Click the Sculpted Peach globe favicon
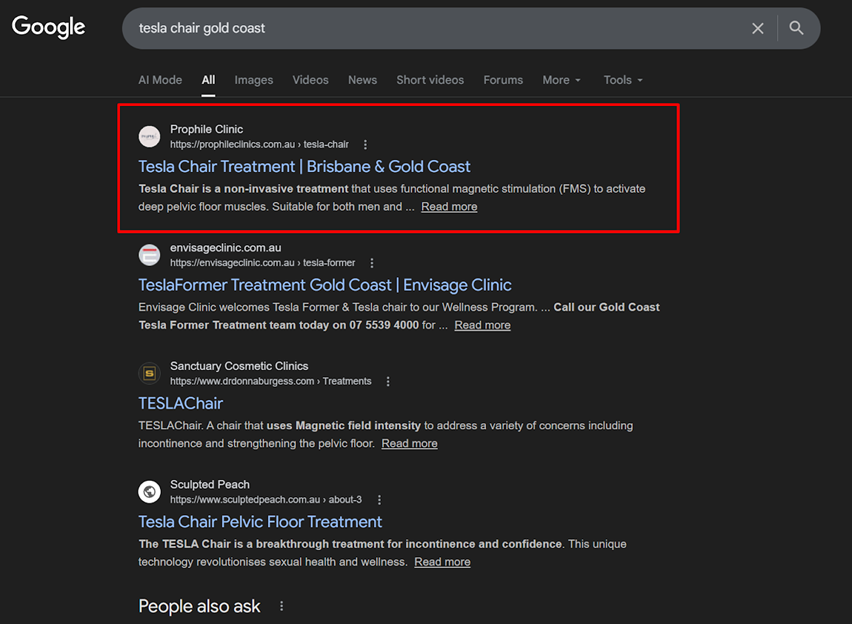The height and width of the screenshot is (624, 852). (x=149, y=492)
